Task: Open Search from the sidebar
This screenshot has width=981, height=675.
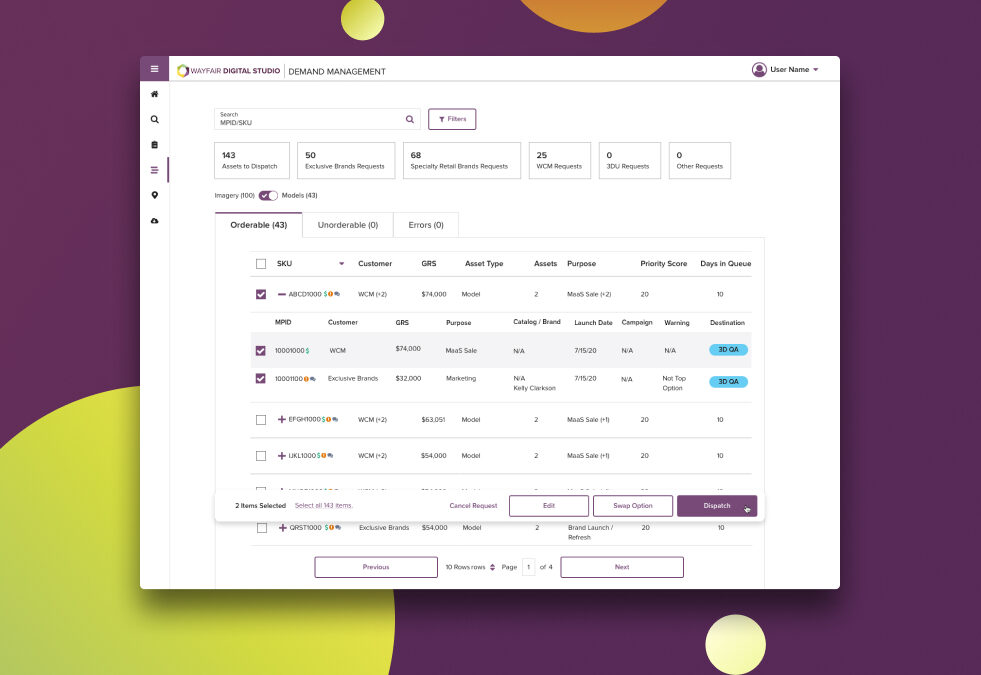Action: [x=154, y=119]
